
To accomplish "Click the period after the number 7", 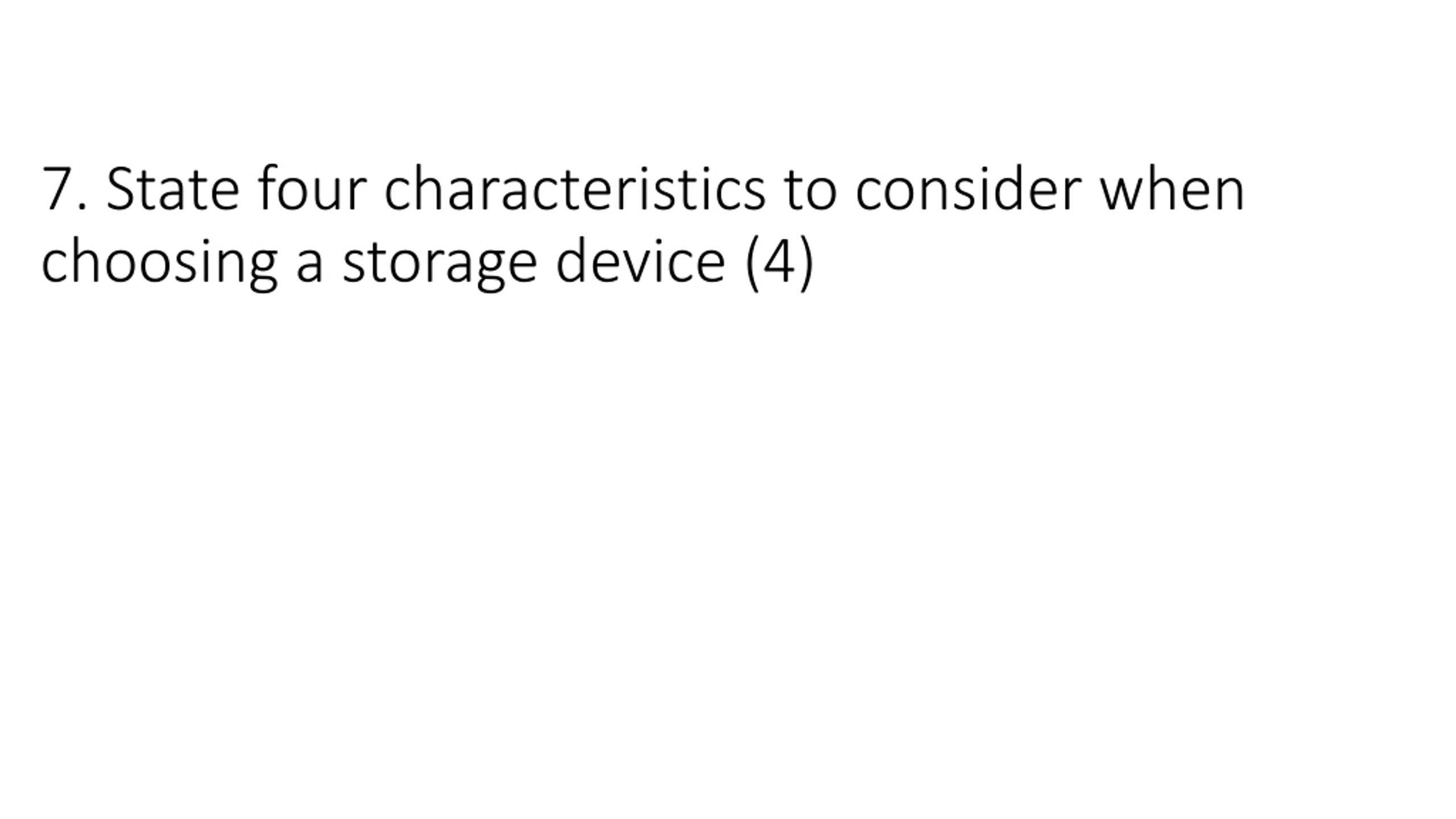I will tap(82, 206).
